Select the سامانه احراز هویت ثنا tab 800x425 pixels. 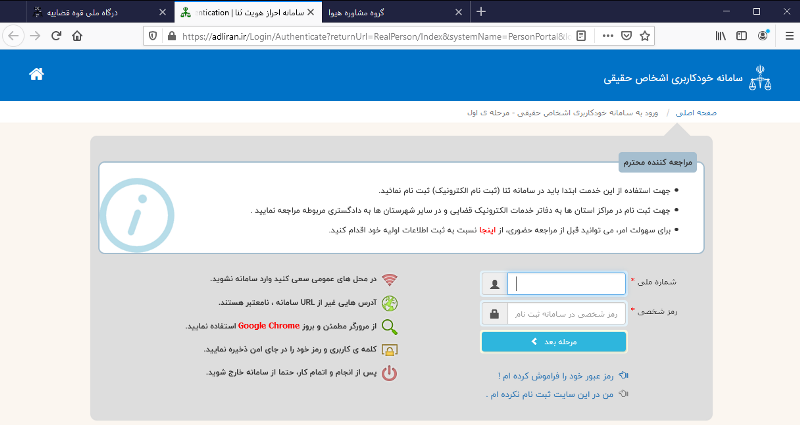(x=249, y=12)
